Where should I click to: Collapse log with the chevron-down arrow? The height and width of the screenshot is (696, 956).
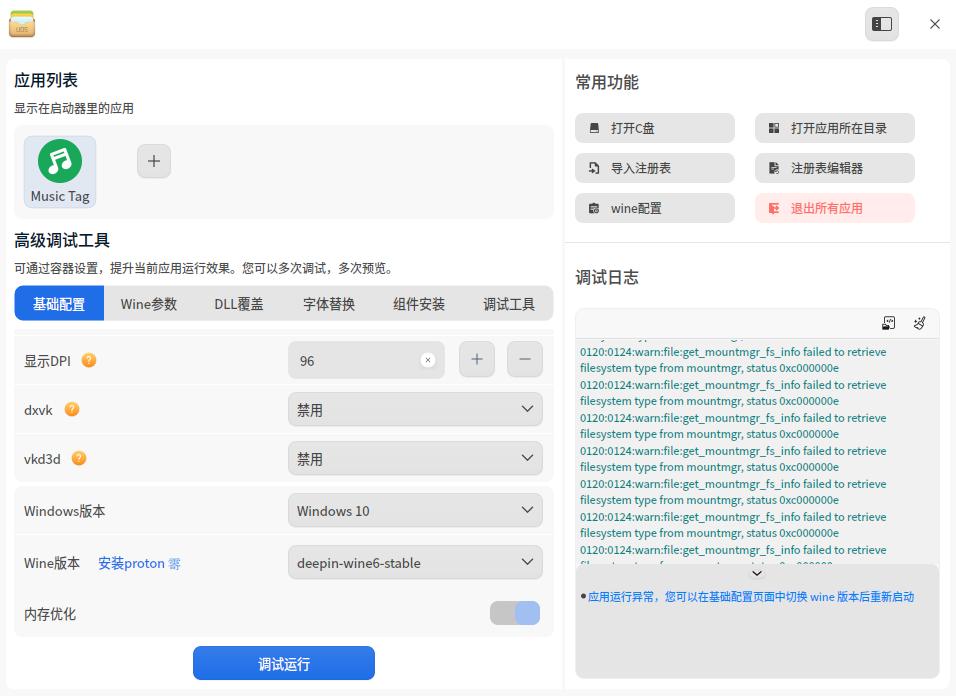pos(757,573)
